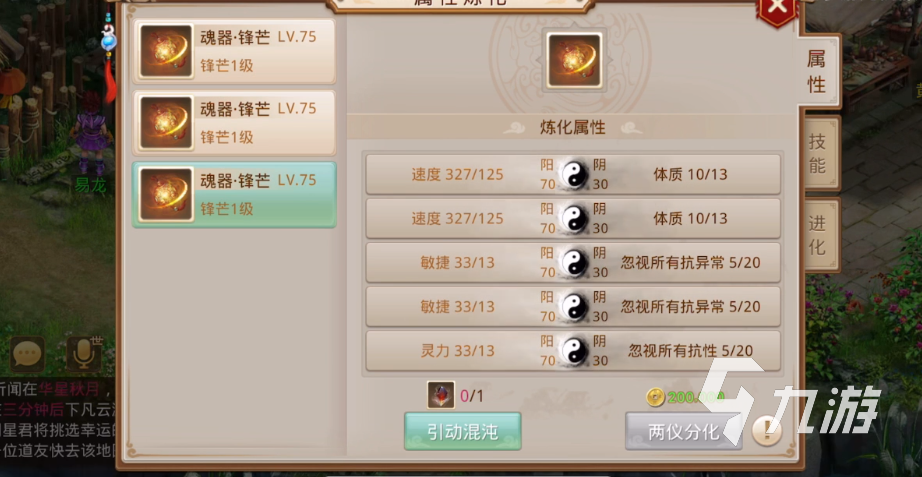This screenshot has height=477, width=922.
Task: Click the gold coin cost icon
Action: [654, 398]
